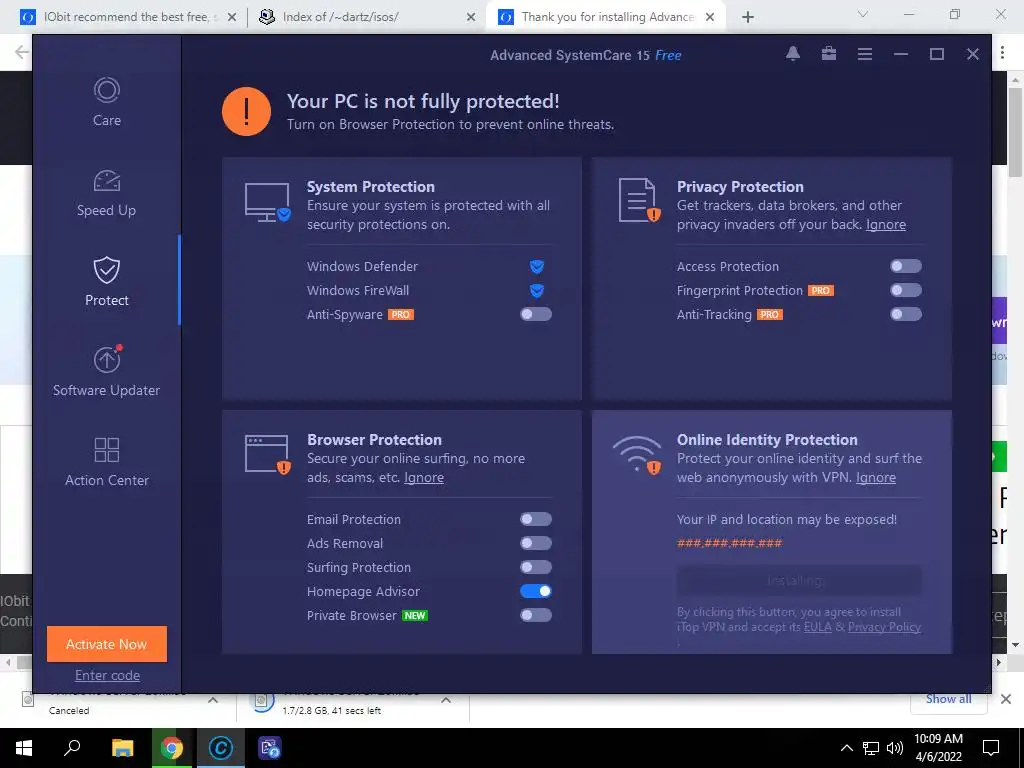Click the Windows FireWall shield status icon
Image resolution: width=1024 pixels, height=768 pixels.
click(537, 291)
